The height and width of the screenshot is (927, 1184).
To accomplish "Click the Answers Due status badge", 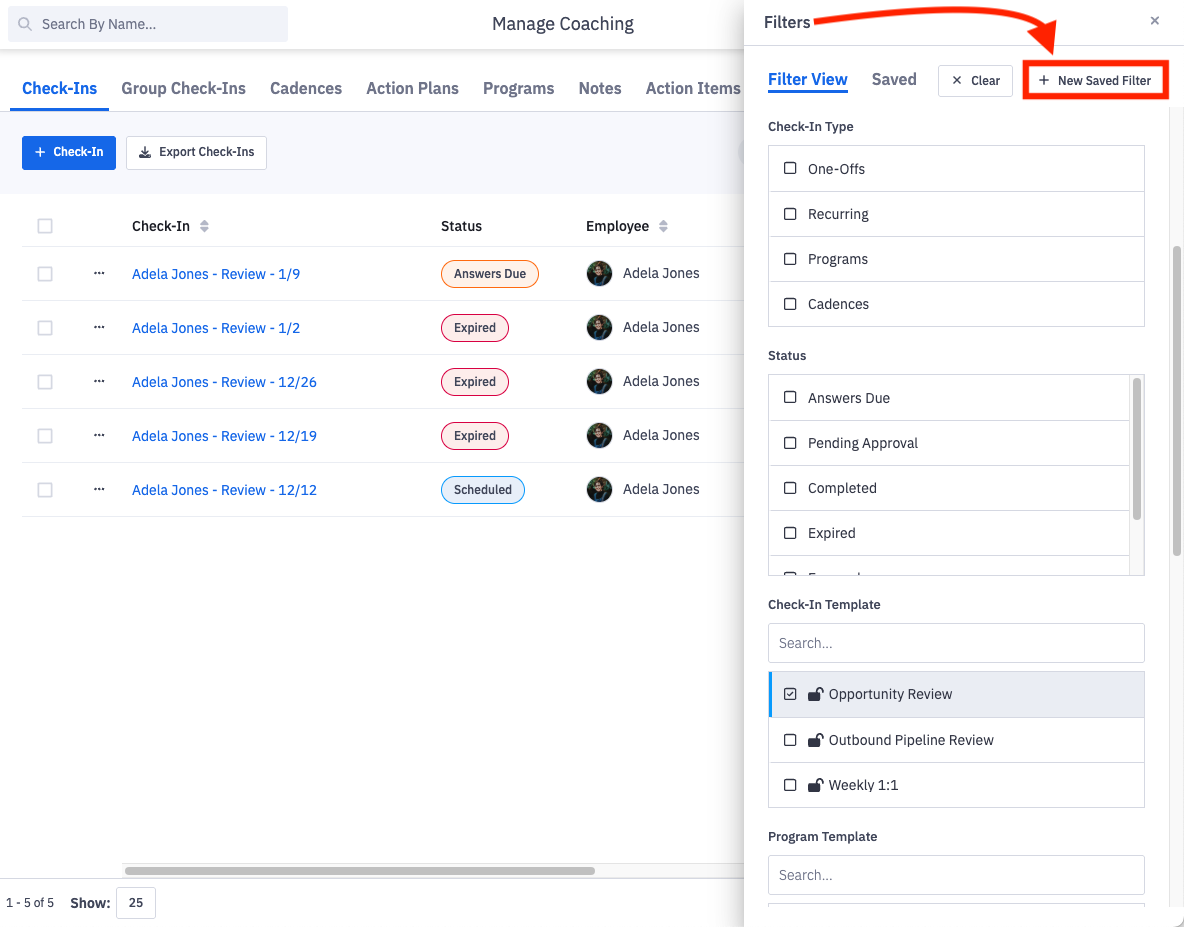I will [x=489, y=274].
